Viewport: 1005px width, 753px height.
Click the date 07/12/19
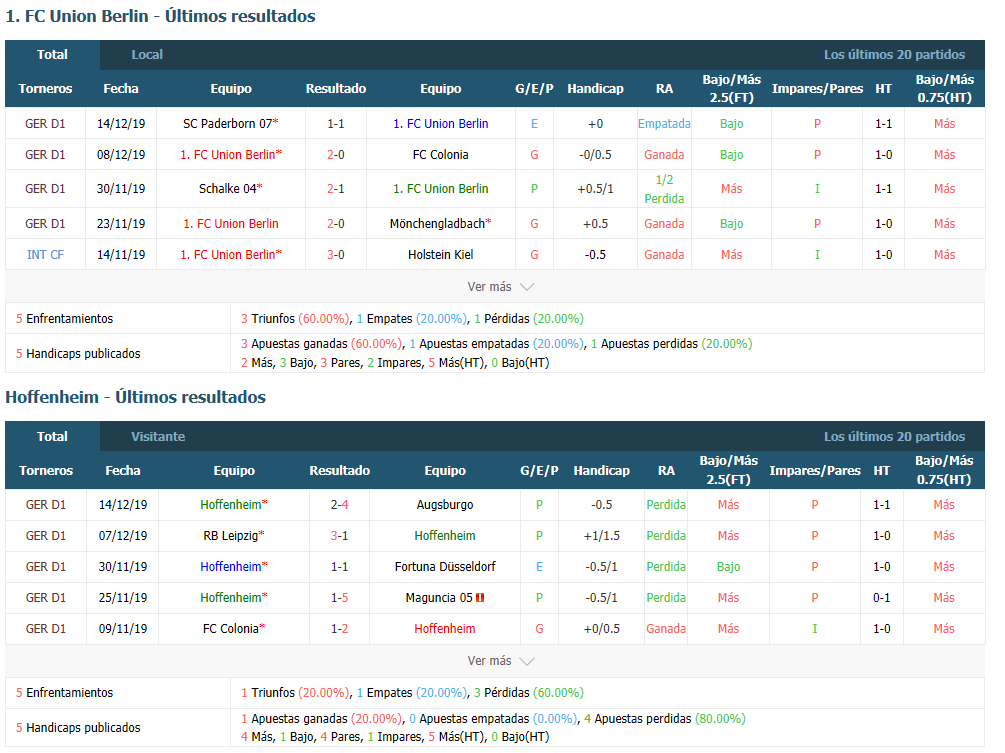point(122,536)
